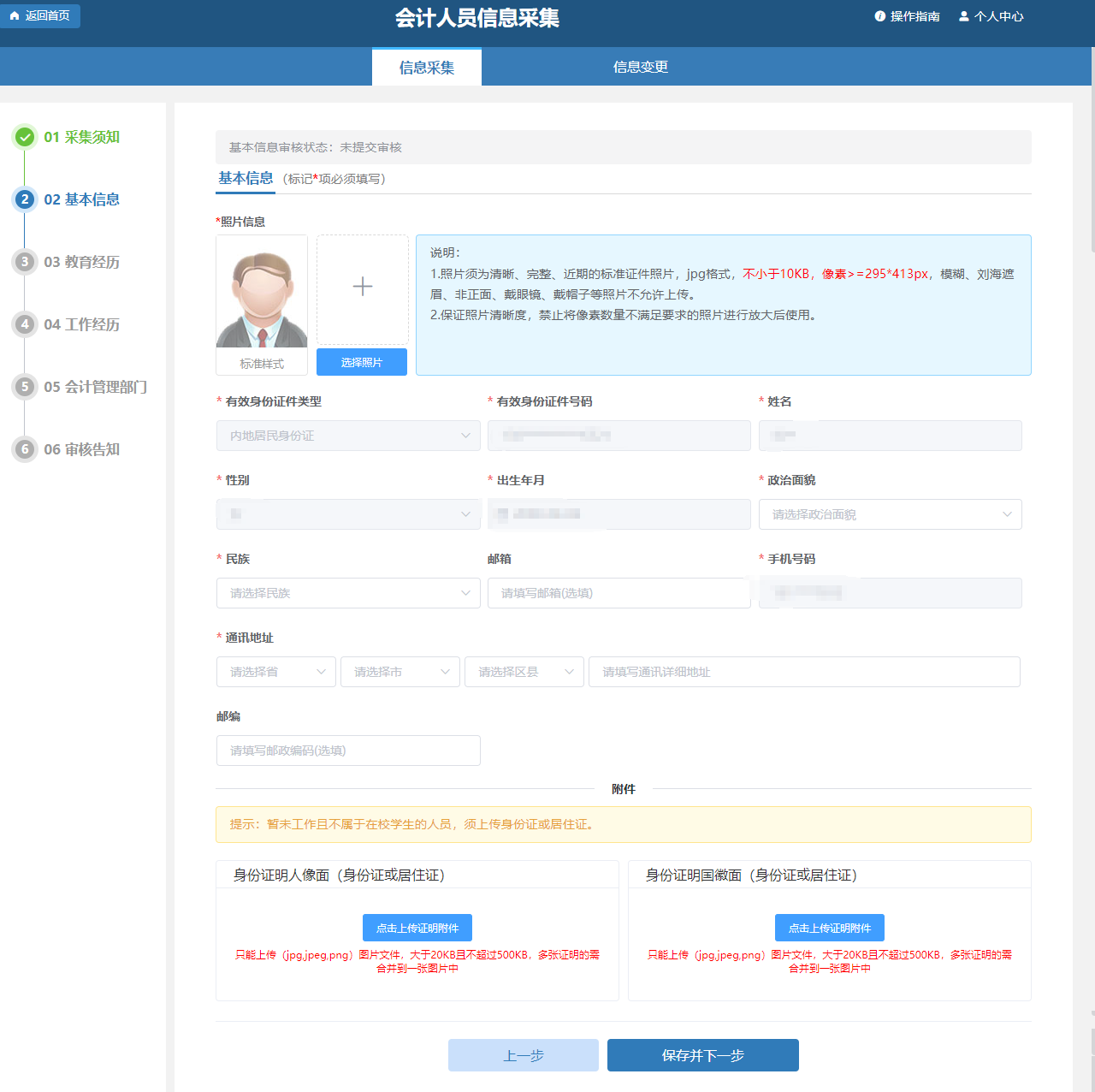This screenshot has width=1095, height=1092.
Task: Click the plus icon to add photo
Action: [363, 287]
